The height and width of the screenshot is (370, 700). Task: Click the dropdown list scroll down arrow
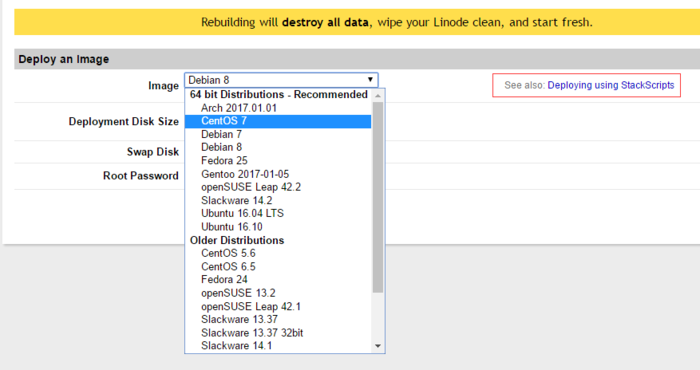pos(378,346)
